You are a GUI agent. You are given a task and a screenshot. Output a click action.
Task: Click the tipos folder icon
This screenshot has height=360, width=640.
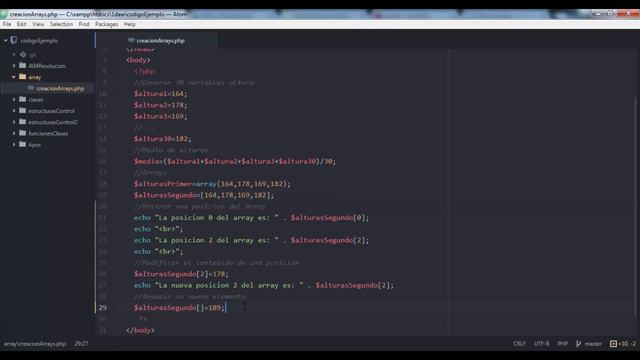(x=23, y=144)
